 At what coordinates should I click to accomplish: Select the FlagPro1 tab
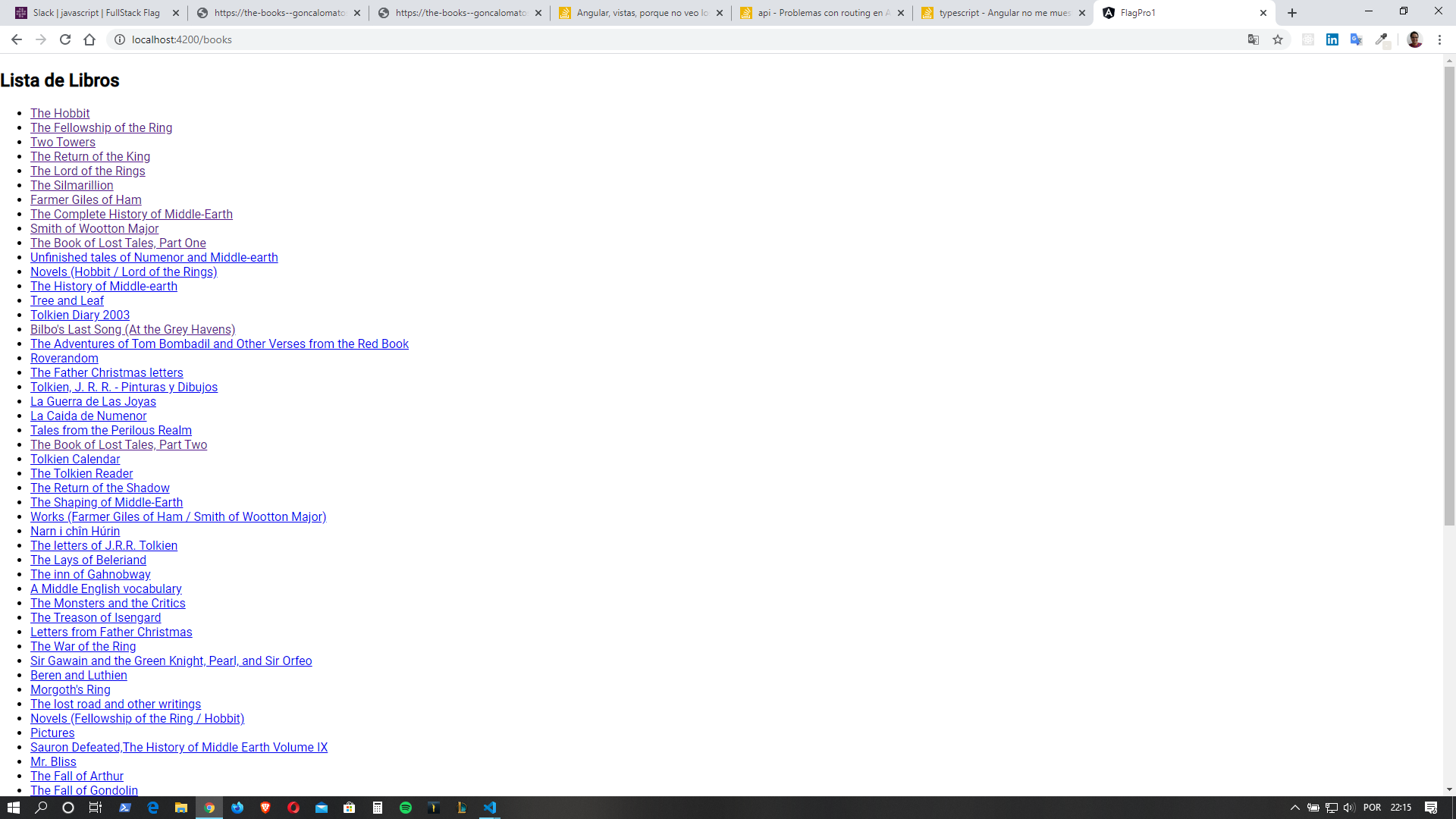(x=1185, y=13)
